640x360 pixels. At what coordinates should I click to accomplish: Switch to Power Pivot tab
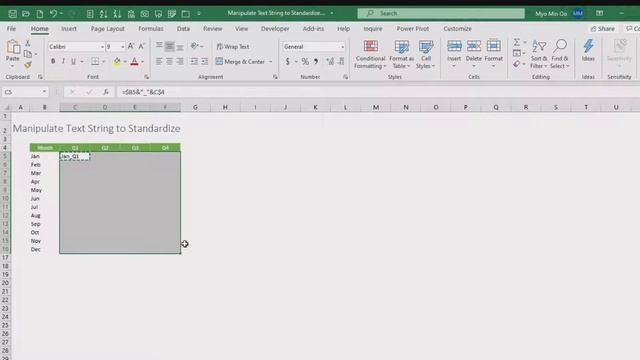coord(413,29)
